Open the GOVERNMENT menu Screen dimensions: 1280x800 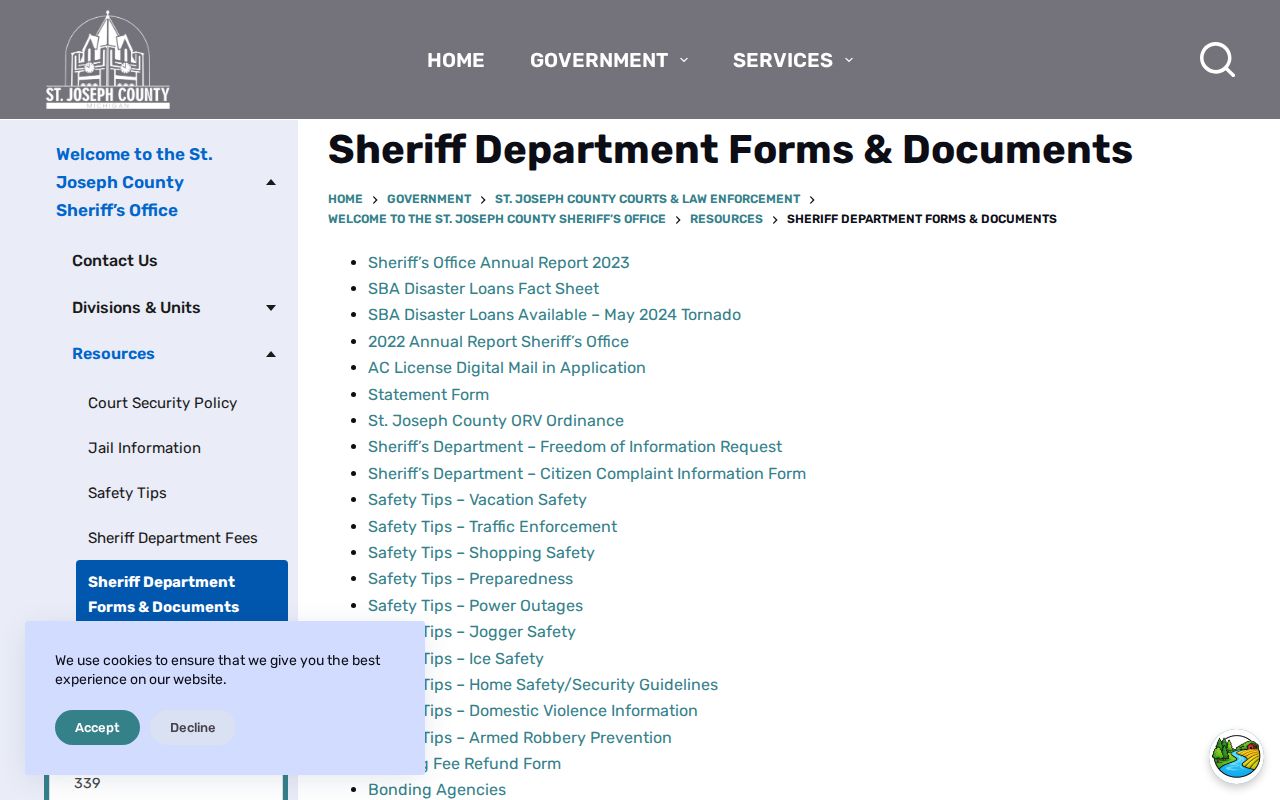(x=599, y=60)
